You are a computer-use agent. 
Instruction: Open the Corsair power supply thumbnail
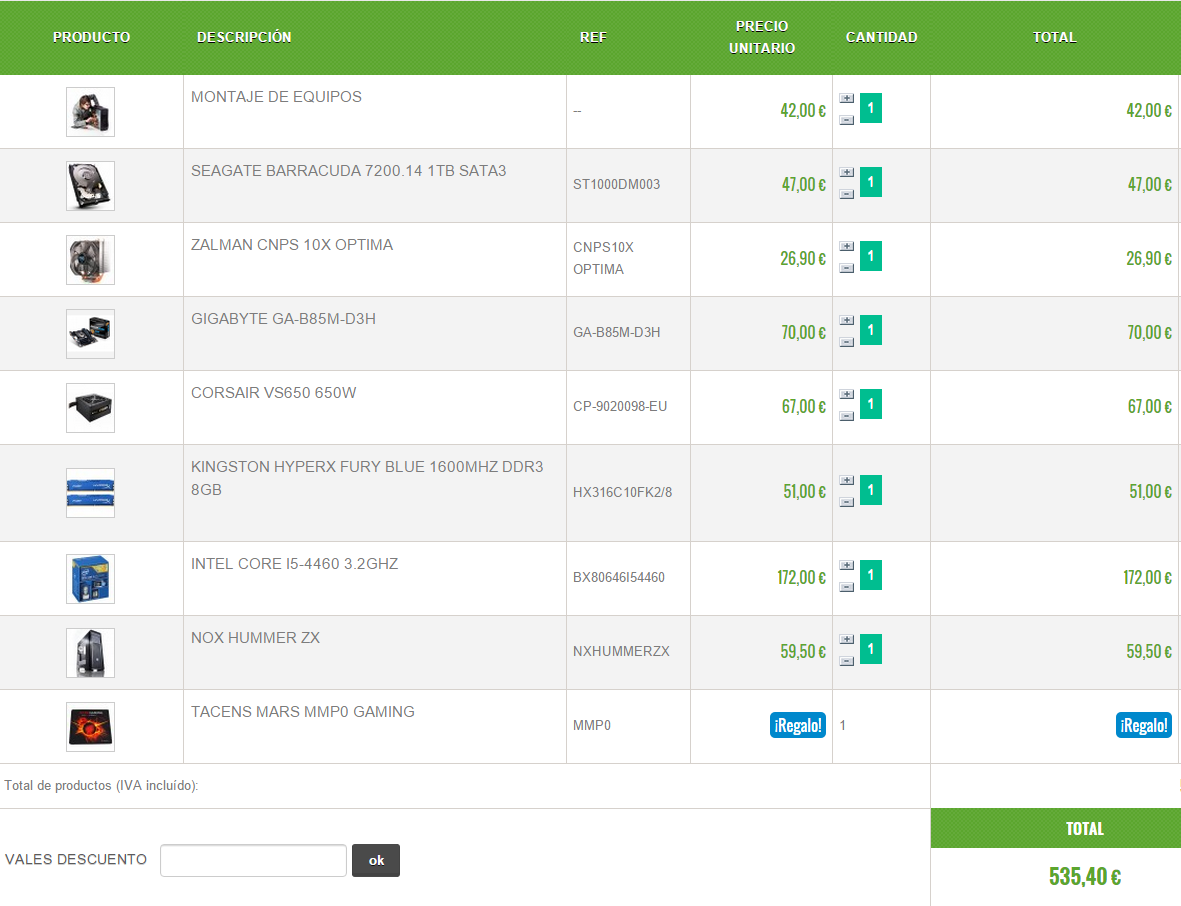90,407
